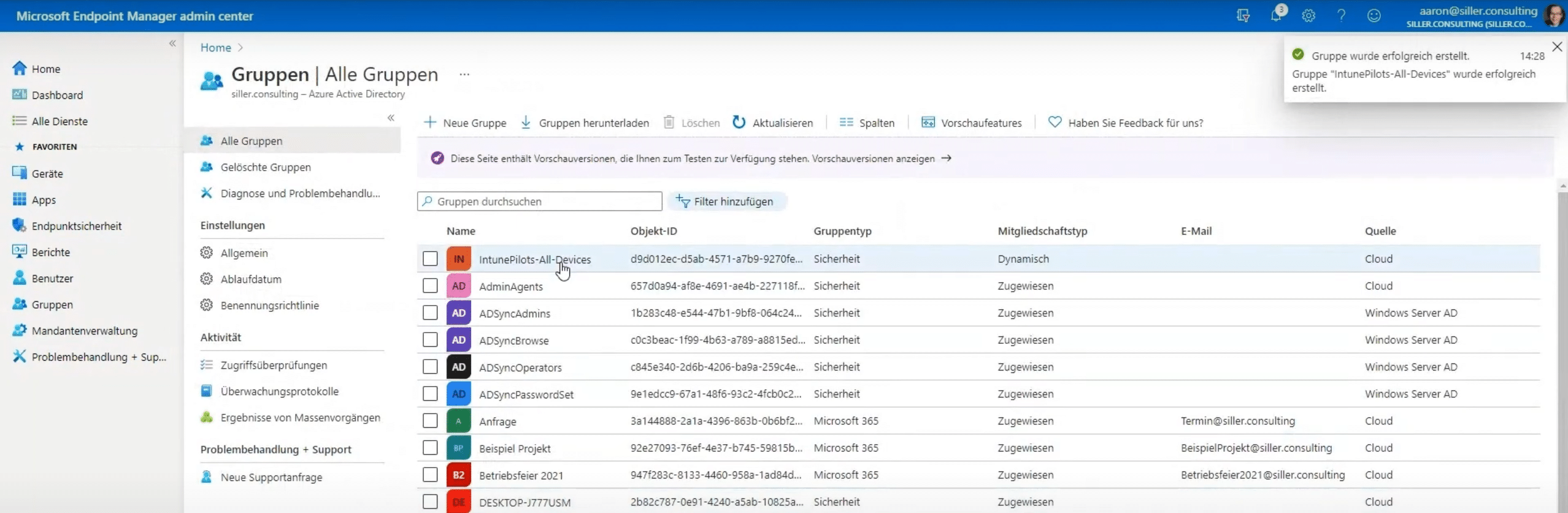This screenshot has height=513, width=1568.
Task: Create a Neue Gruppe
Action: coord(465,123)
